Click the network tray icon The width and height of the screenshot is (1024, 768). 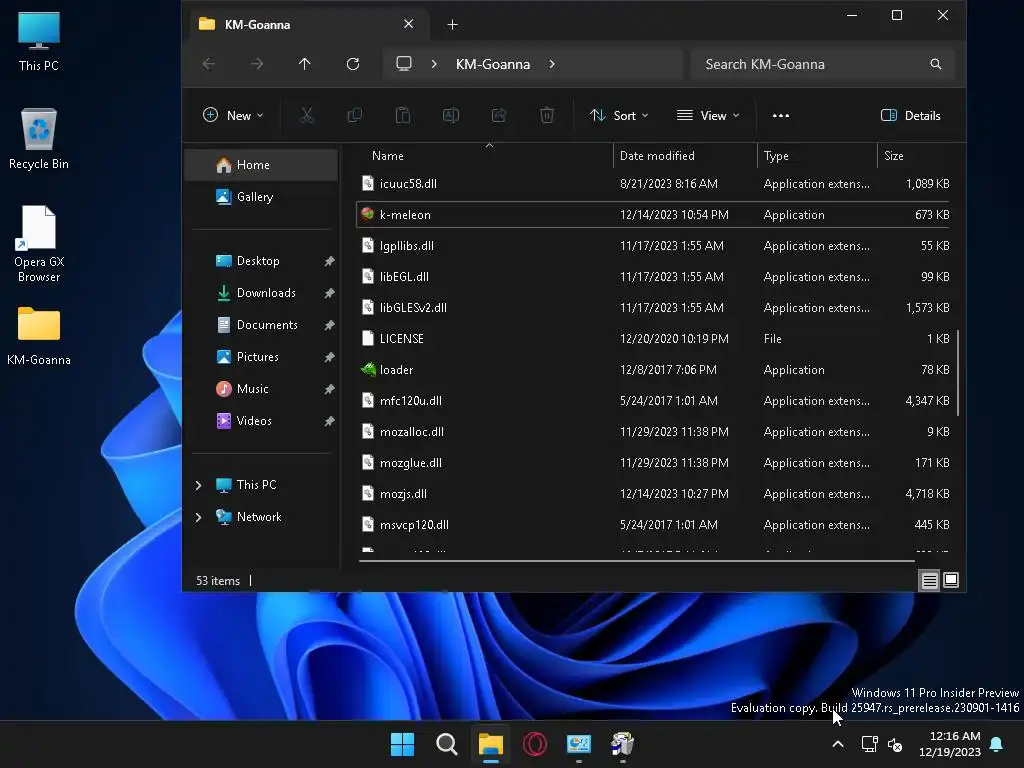[869, 744]
